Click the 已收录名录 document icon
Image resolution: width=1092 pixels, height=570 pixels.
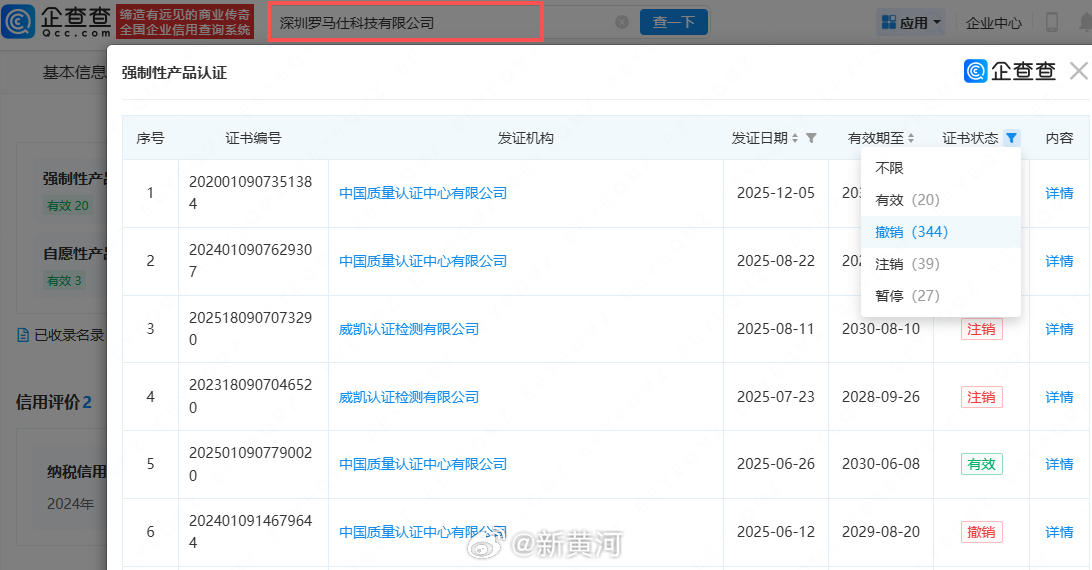point(23,335)
